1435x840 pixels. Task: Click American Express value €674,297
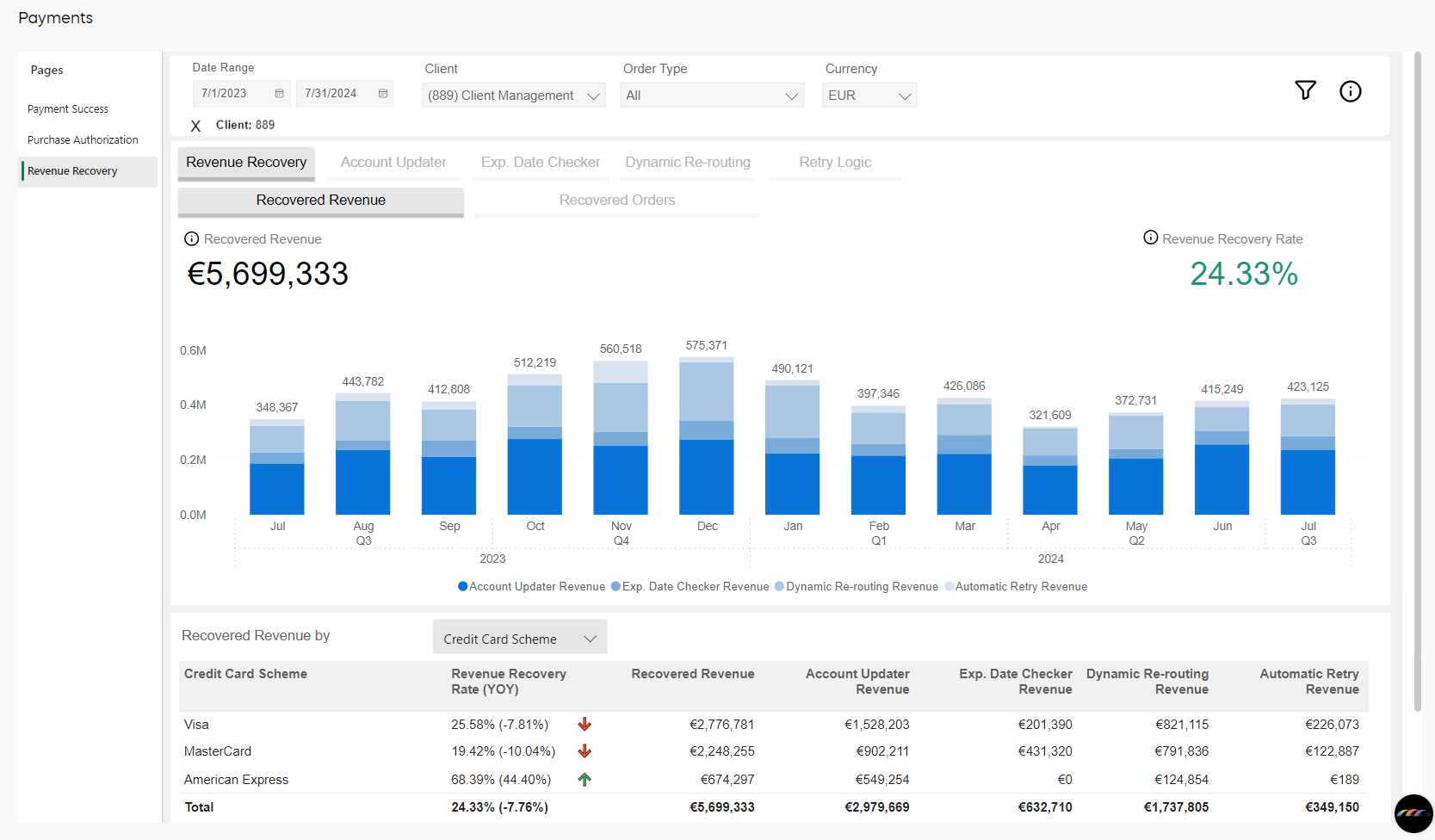click(x=727, y=780)
